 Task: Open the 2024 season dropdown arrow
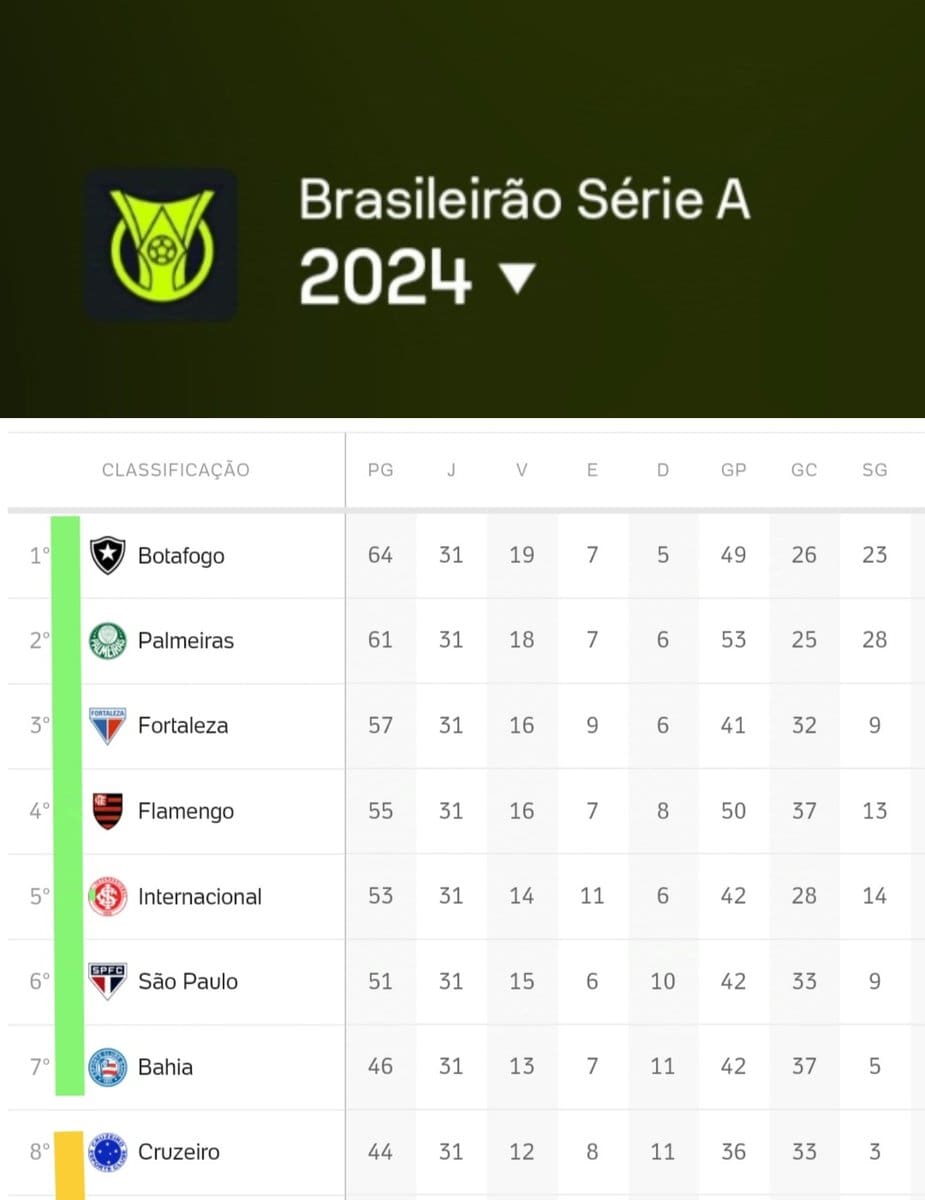(x=517, y=278)
